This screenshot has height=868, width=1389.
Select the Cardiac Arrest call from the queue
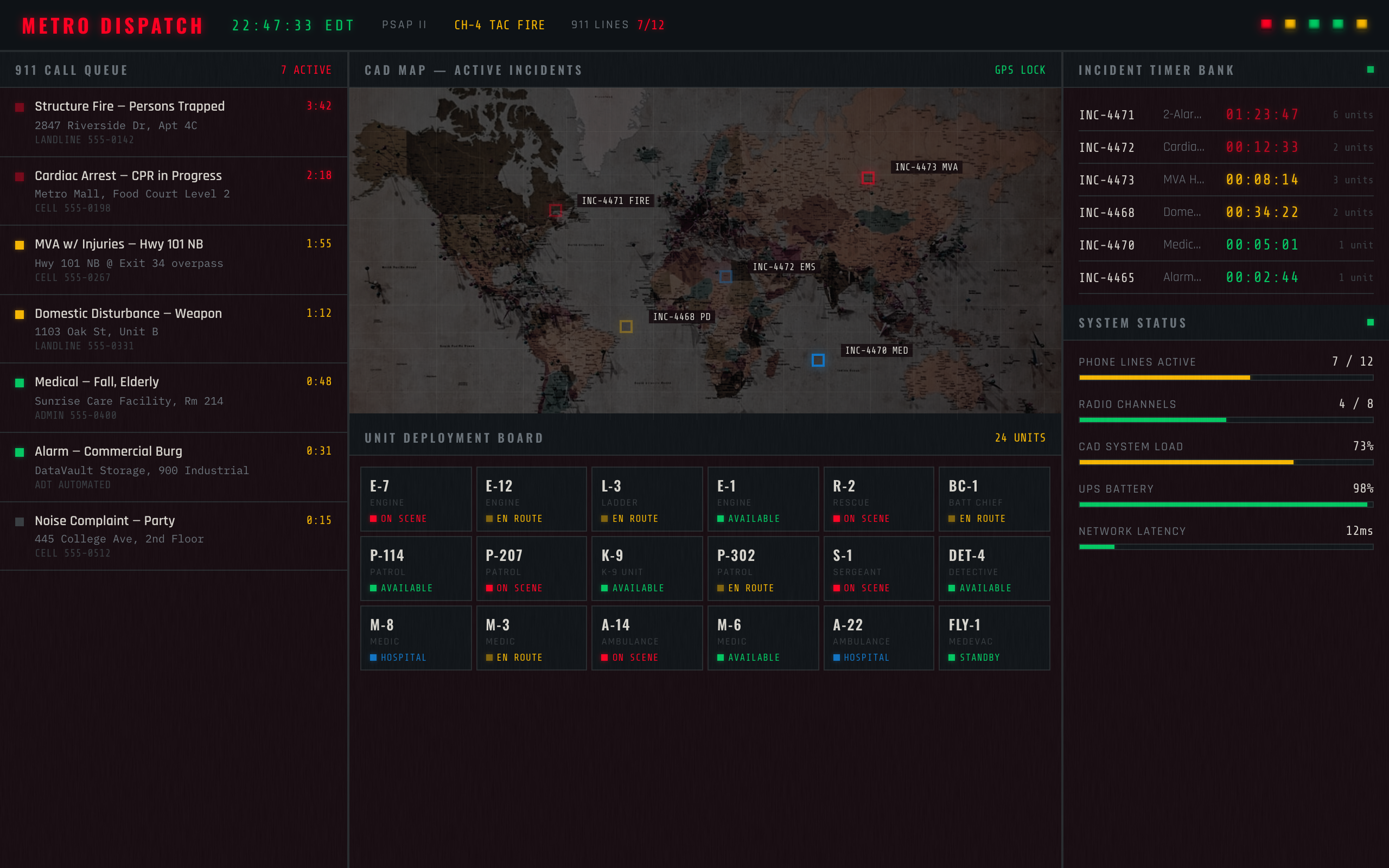[128, 176]
